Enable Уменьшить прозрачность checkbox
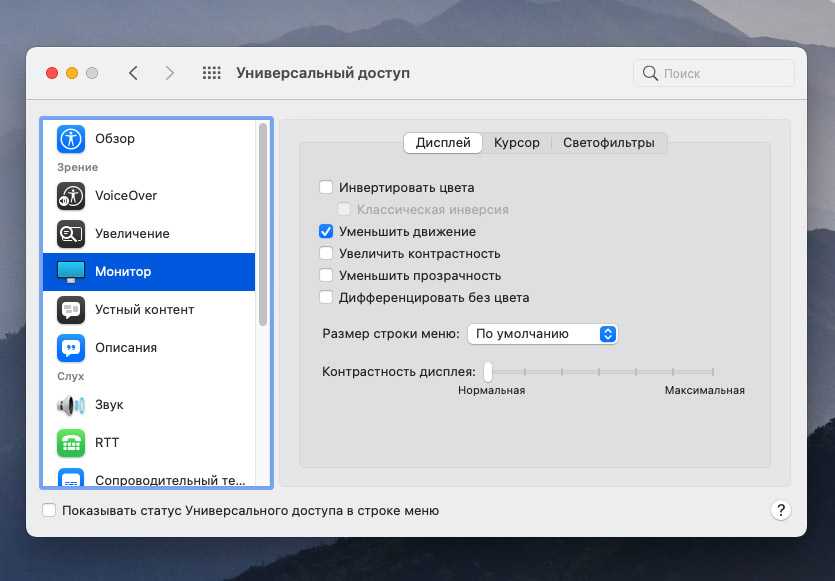The width and height of the screenshot is (835, 581). coord(326,275)
